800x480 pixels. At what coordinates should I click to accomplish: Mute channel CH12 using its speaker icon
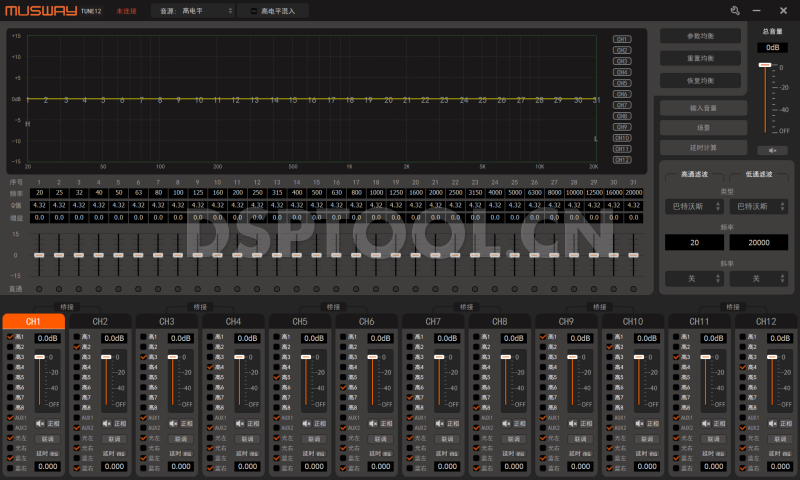772,424
